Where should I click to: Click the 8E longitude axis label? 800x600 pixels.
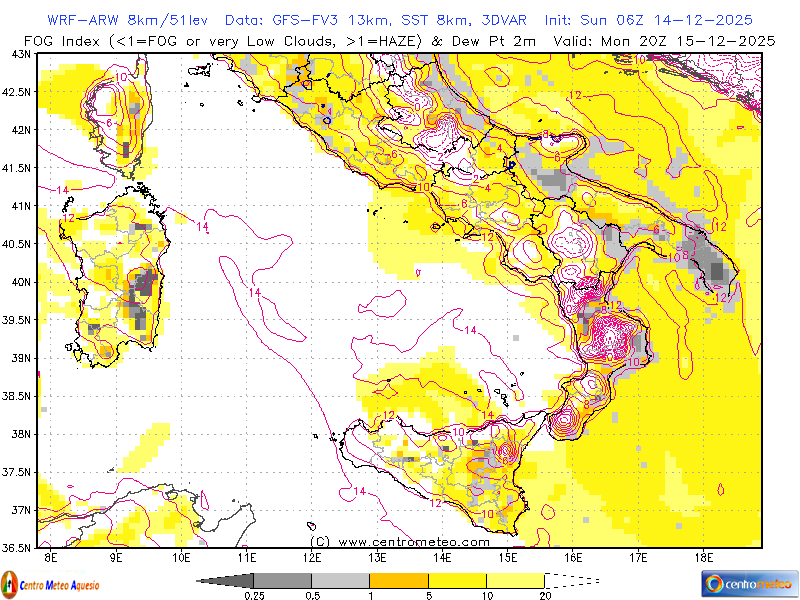click(51, 557)
